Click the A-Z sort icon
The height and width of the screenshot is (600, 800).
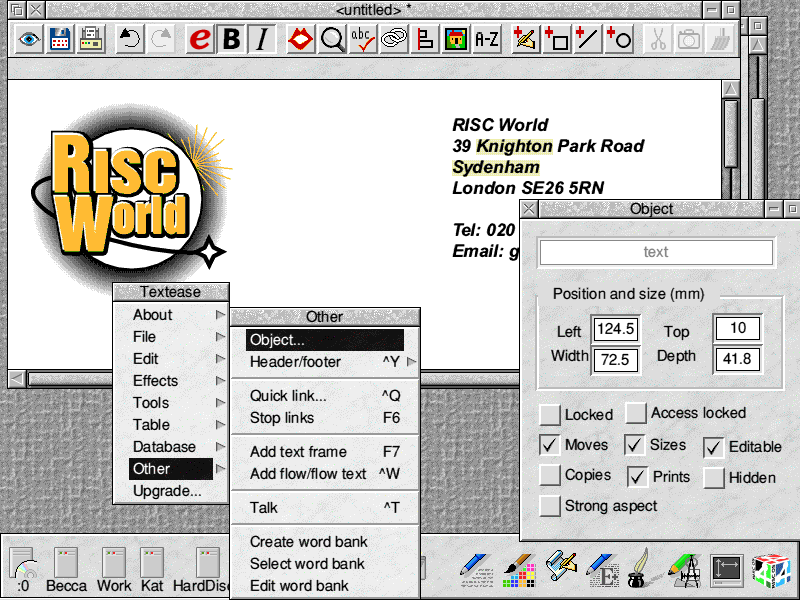487,40
